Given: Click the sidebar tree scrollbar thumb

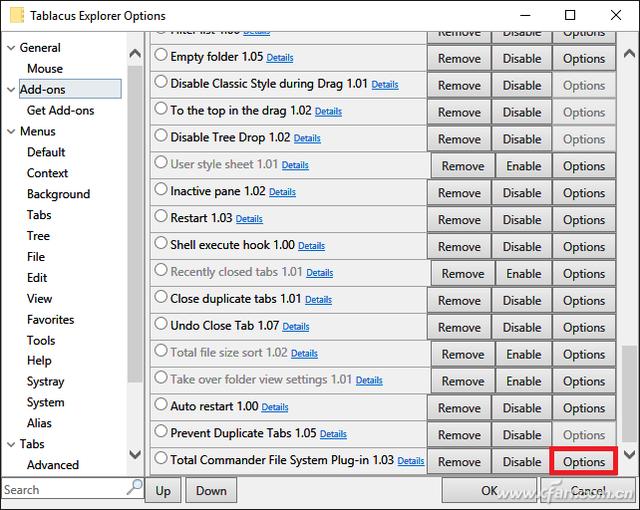Looking at the screenshot, I should [135, 224].
